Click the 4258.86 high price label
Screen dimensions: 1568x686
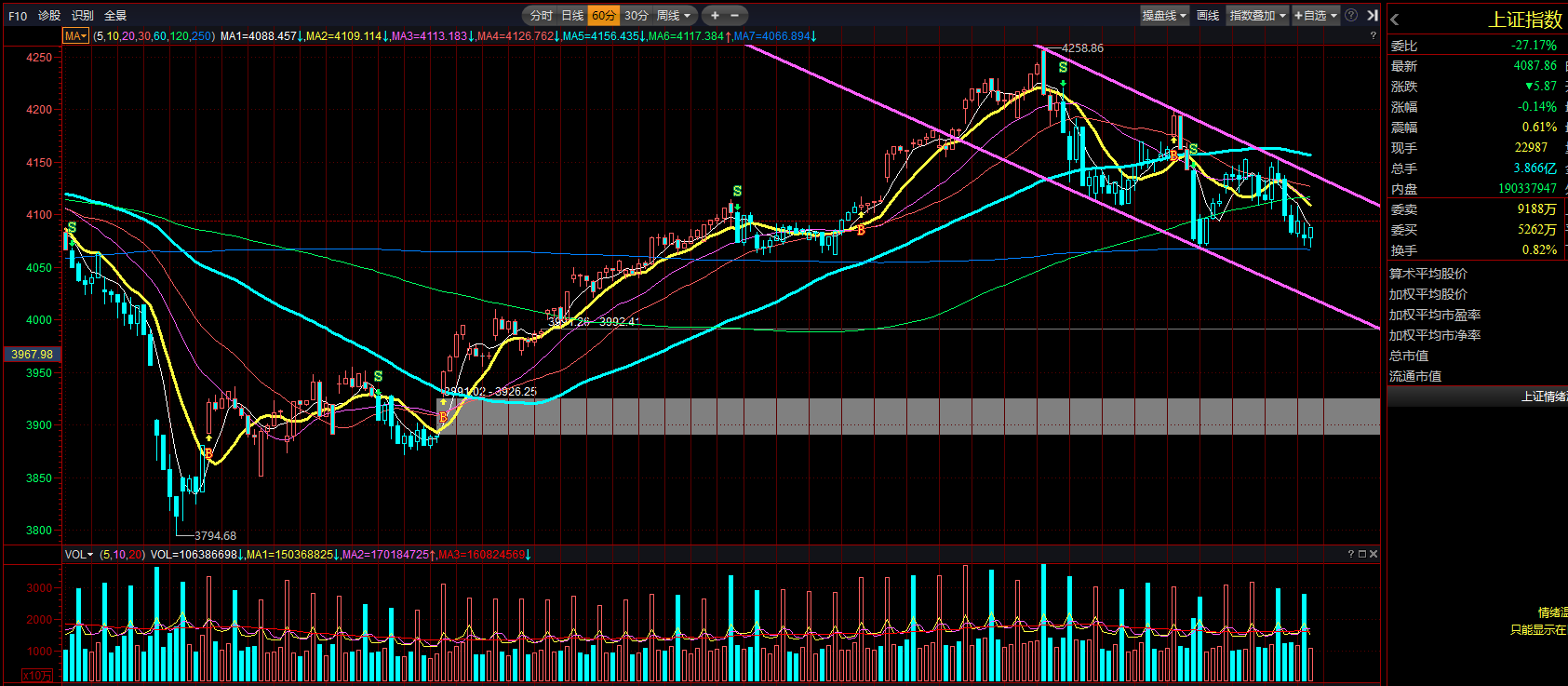pyautogui.click(x=1082, y=48)
